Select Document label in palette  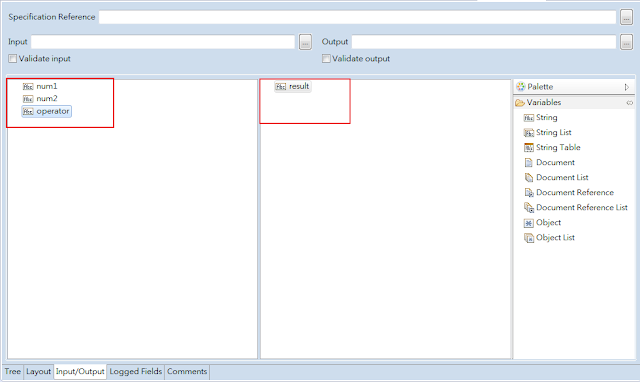coord(555,162)
